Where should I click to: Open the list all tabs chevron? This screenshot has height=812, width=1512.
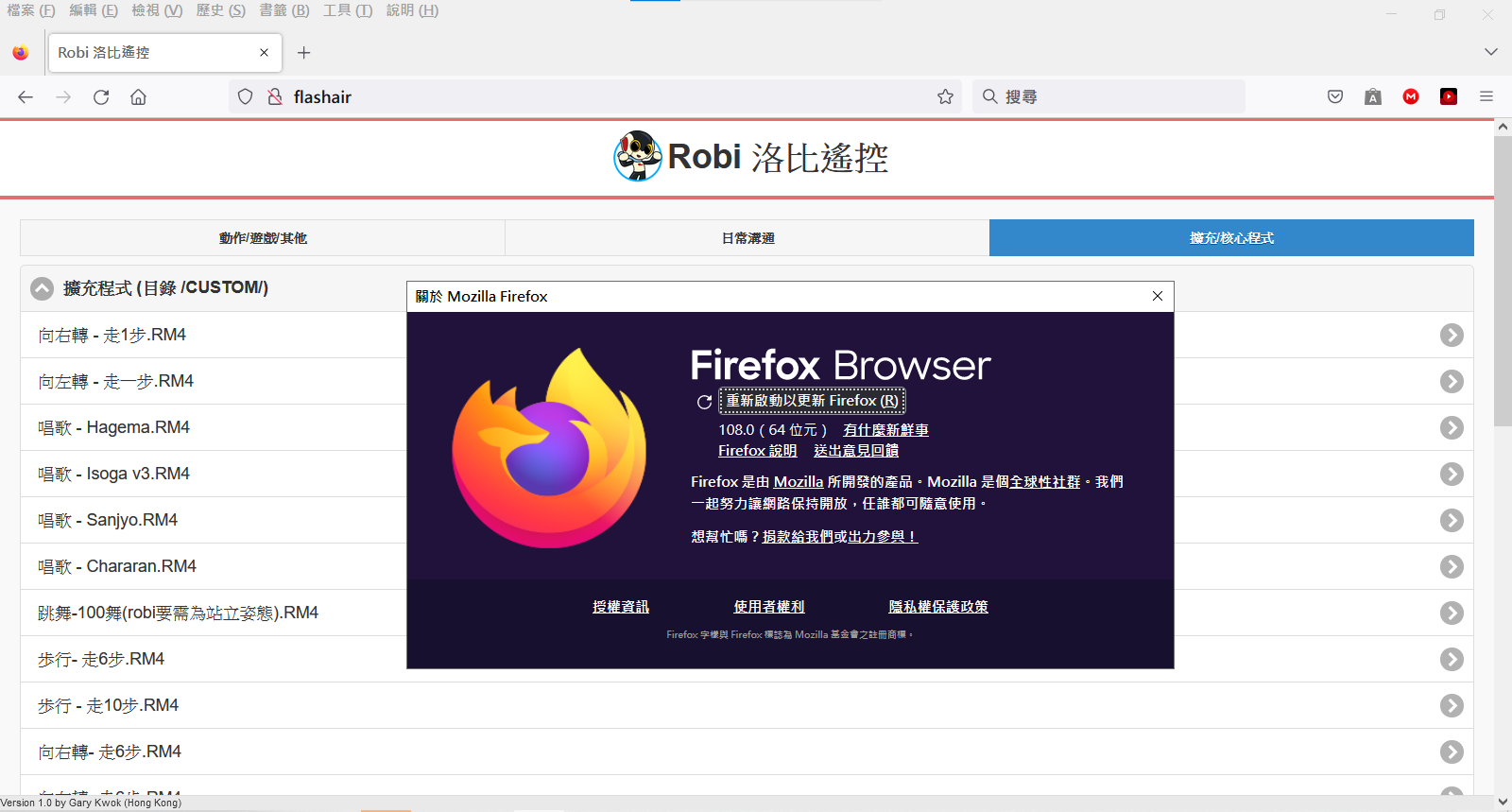tap(1490, 52)
